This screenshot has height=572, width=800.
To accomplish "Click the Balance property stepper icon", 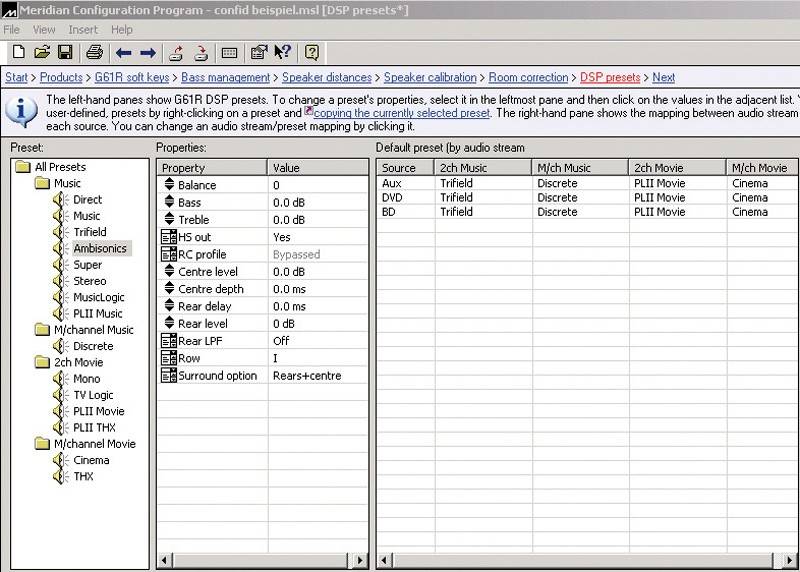I will [x=169, y=185].
